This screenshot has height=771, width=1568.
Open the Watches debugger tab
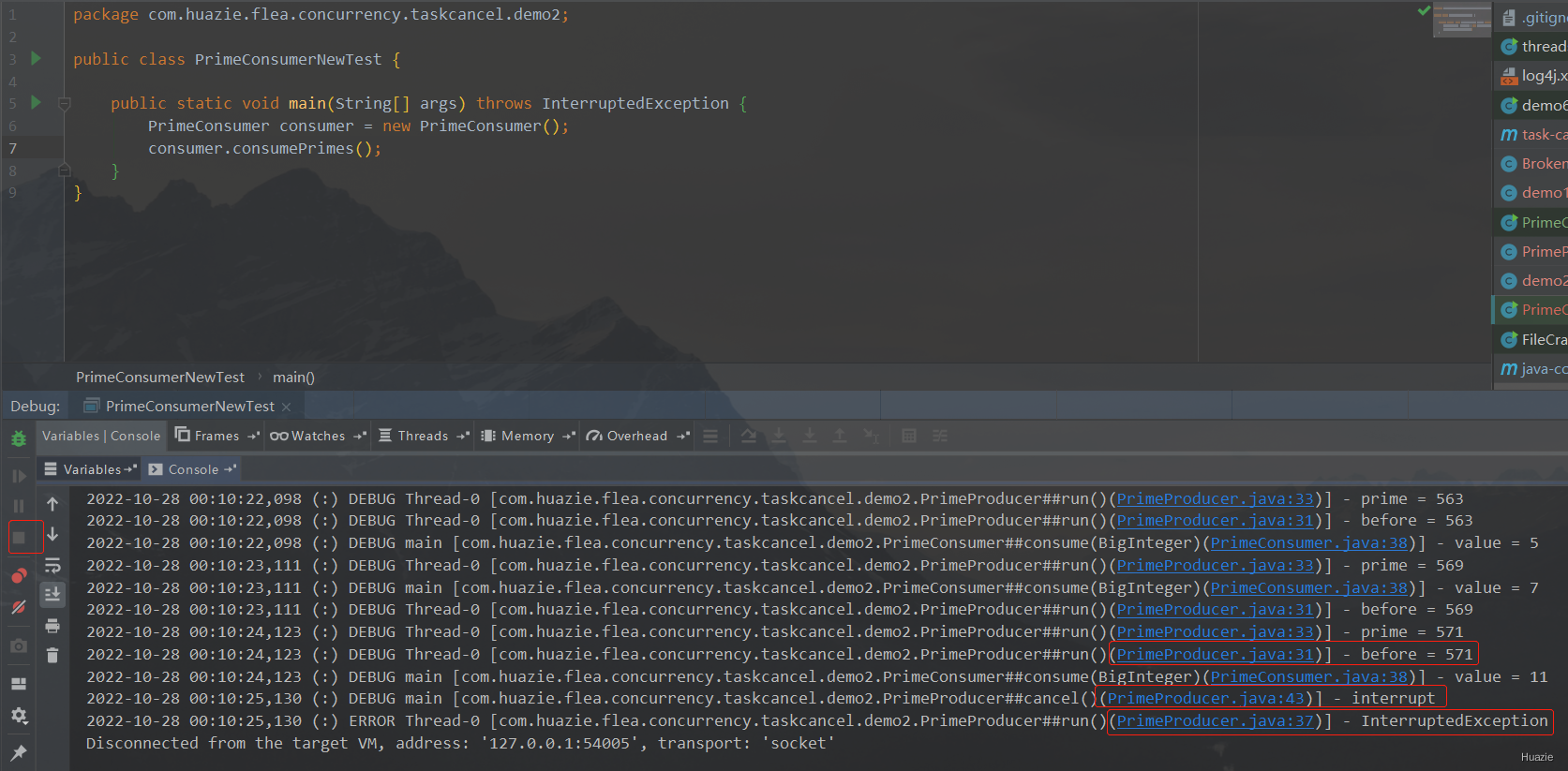308,436
